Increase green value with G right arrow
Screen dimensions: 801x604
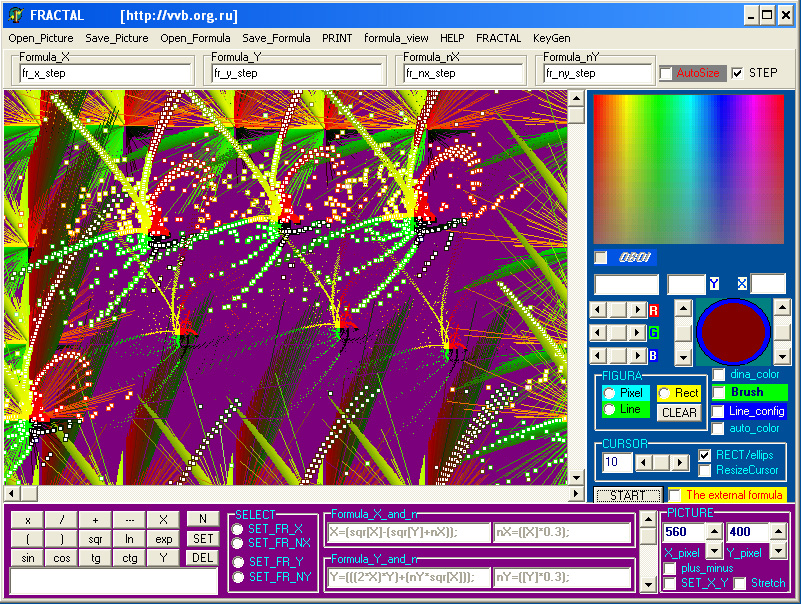tap(637, 333)
